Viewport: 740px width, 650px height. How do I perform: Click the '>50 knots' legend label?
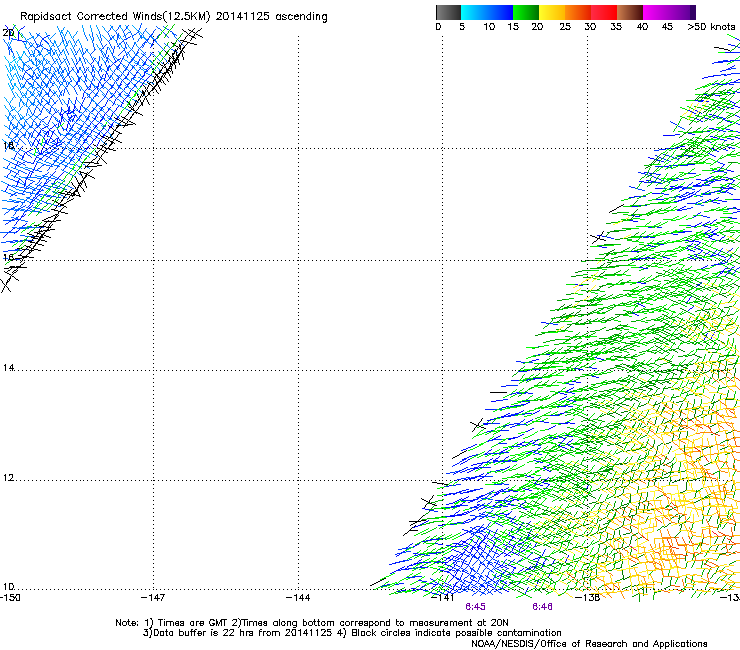711,27
